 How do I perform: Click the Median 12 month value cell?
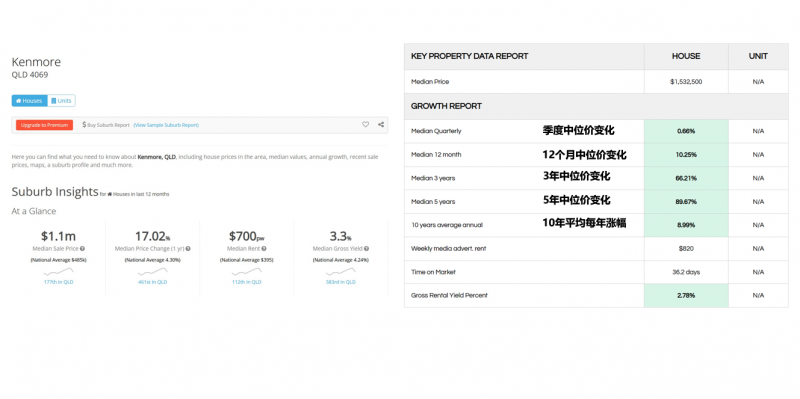click(686, 155)
